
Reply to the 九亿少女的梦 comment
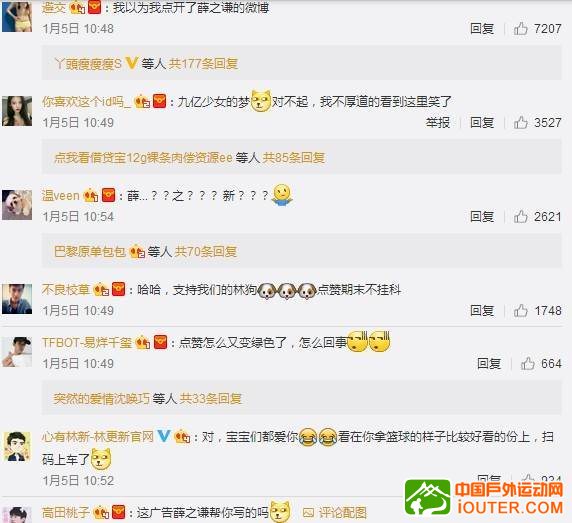482,123
